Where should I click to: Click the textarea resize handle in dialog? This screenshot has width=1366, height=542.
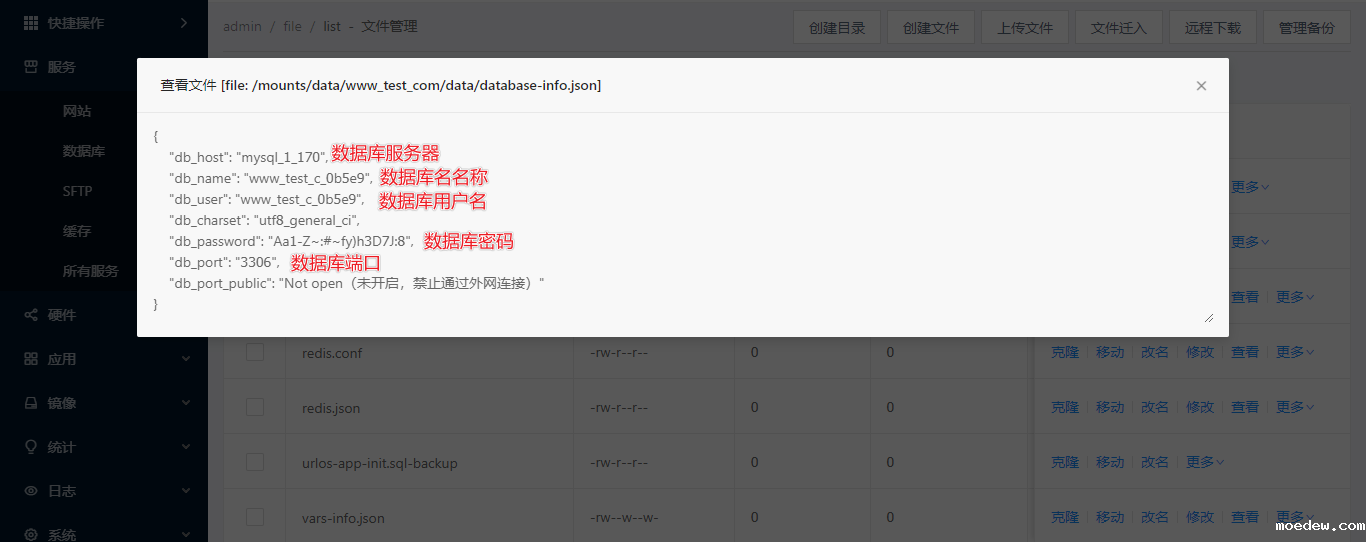click(x=1208, y=317)
